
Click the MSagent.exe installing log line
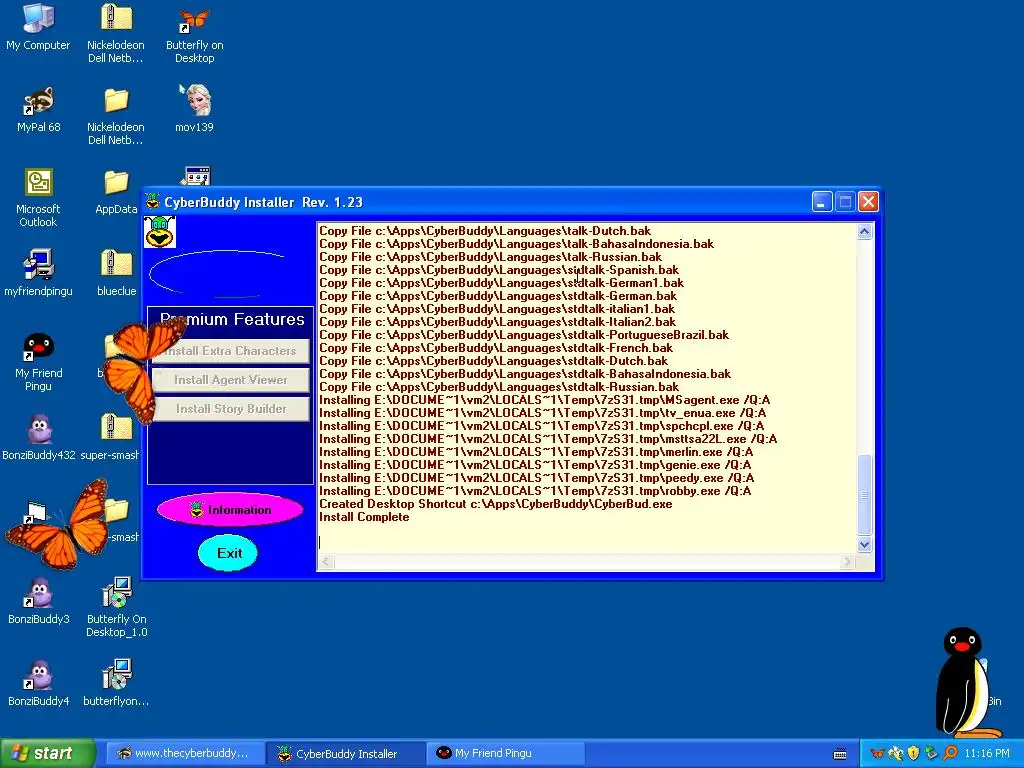(x=545, y=400)
